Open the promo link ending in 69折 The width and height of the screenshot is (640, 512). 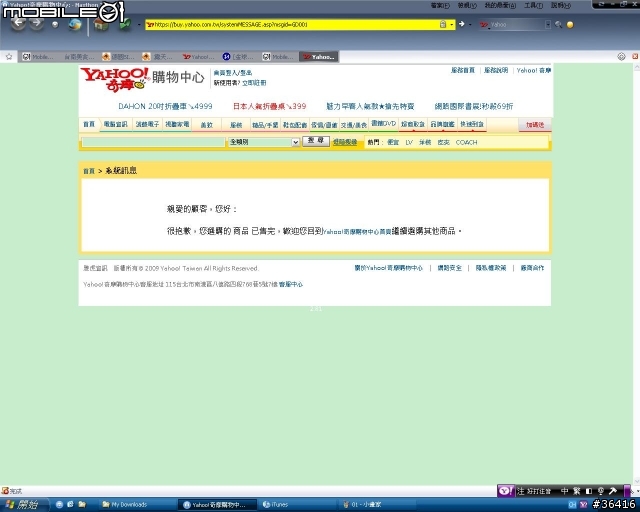coord(474,106)
